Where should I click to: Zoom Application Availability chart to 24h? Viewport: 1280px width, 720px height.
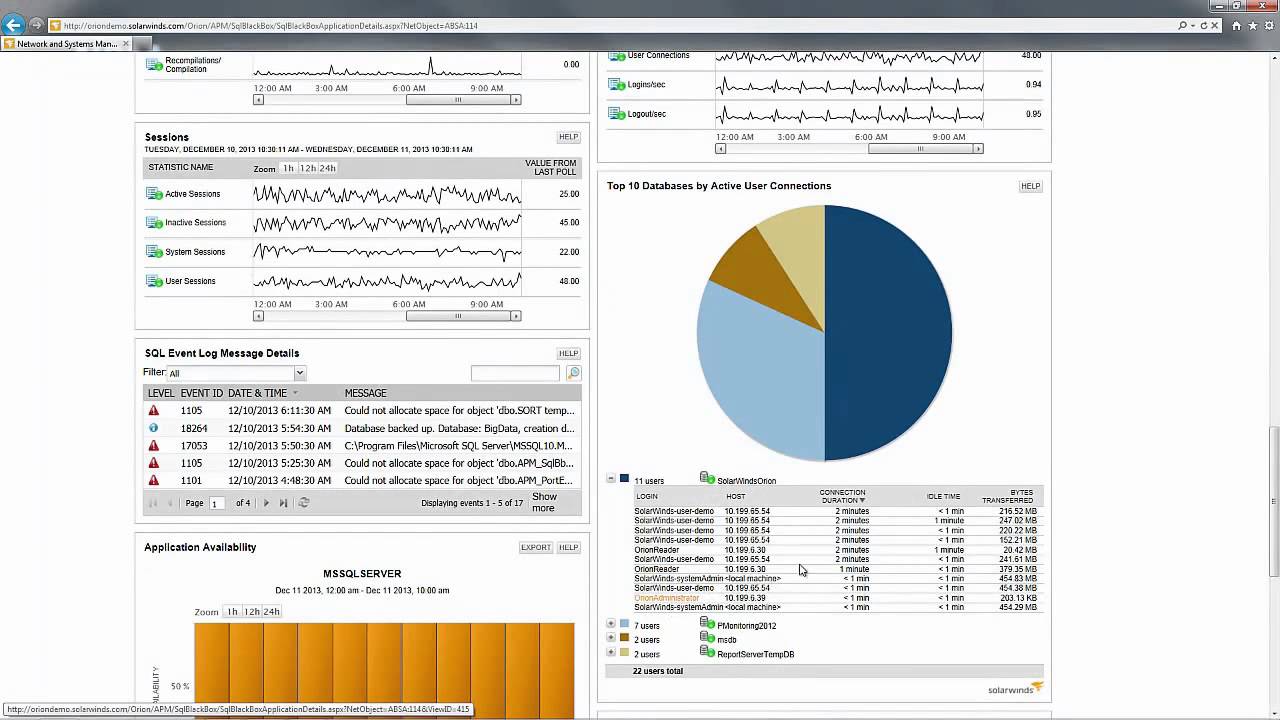[x=272, y=612]
